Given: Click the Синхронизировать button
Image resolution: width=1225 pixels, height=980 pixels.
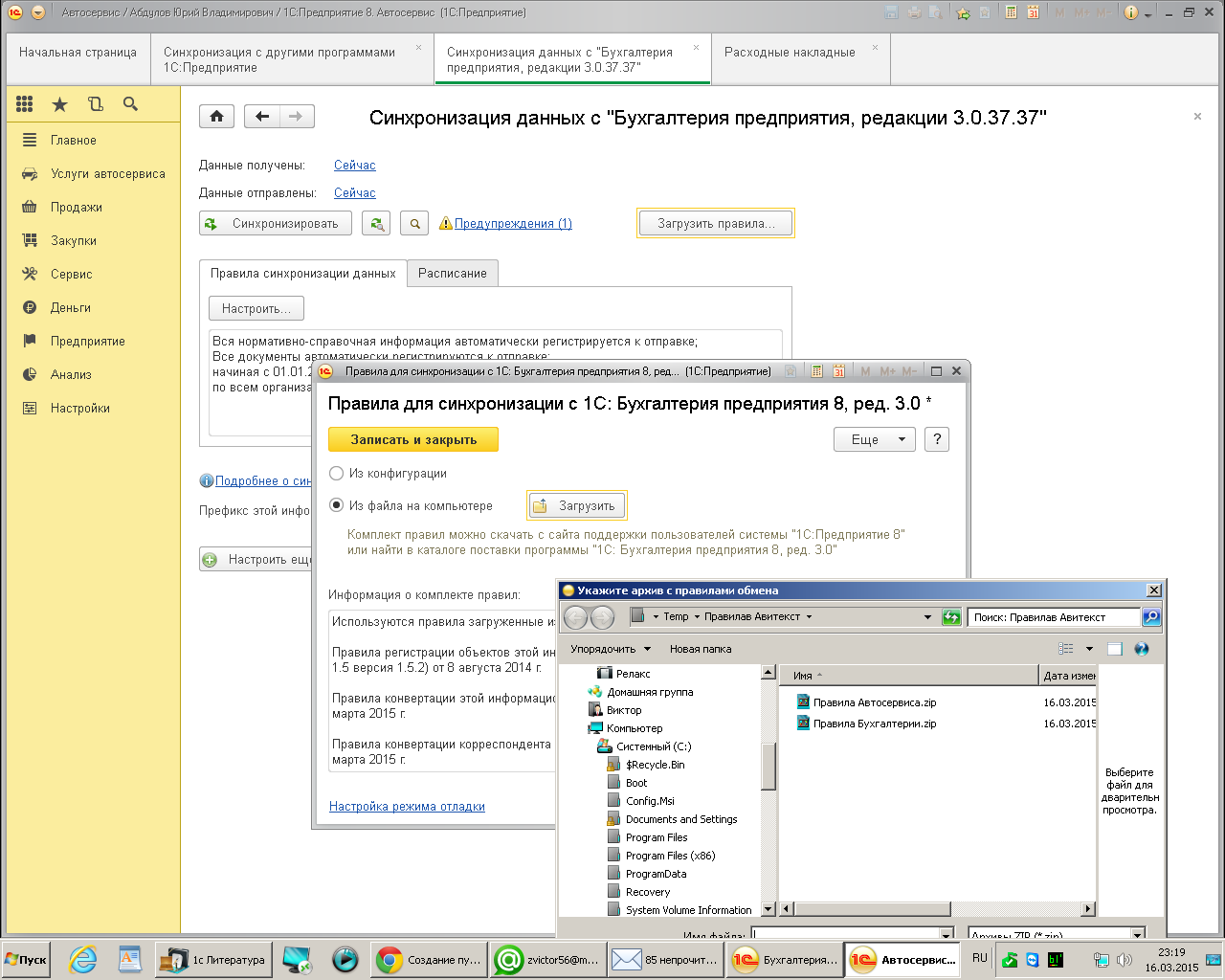Looking at the screenshot, I should [276, 223].
